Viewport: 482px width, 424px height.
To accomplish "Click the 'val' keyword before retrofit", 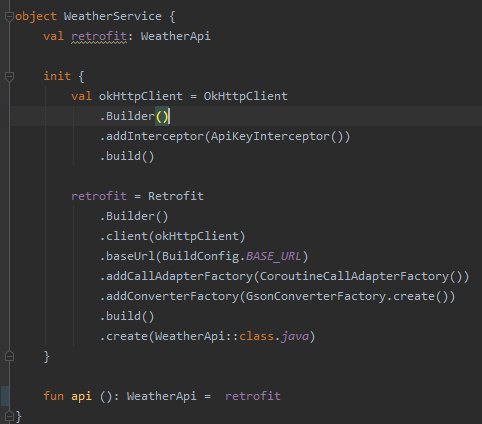I will point(53,36).
